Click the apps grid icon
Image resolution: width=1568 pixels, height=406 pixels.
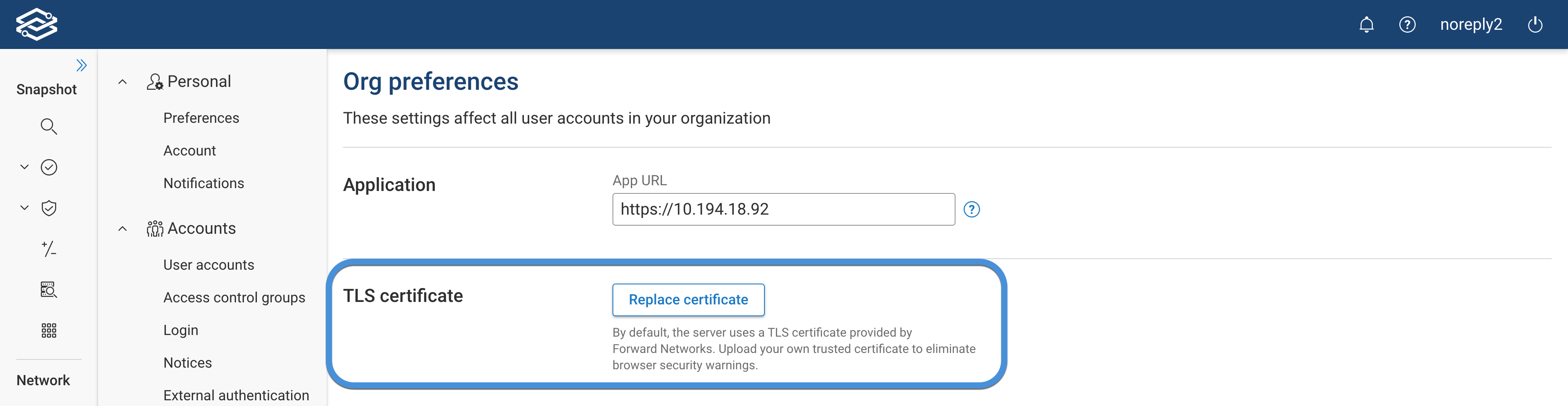49,330
